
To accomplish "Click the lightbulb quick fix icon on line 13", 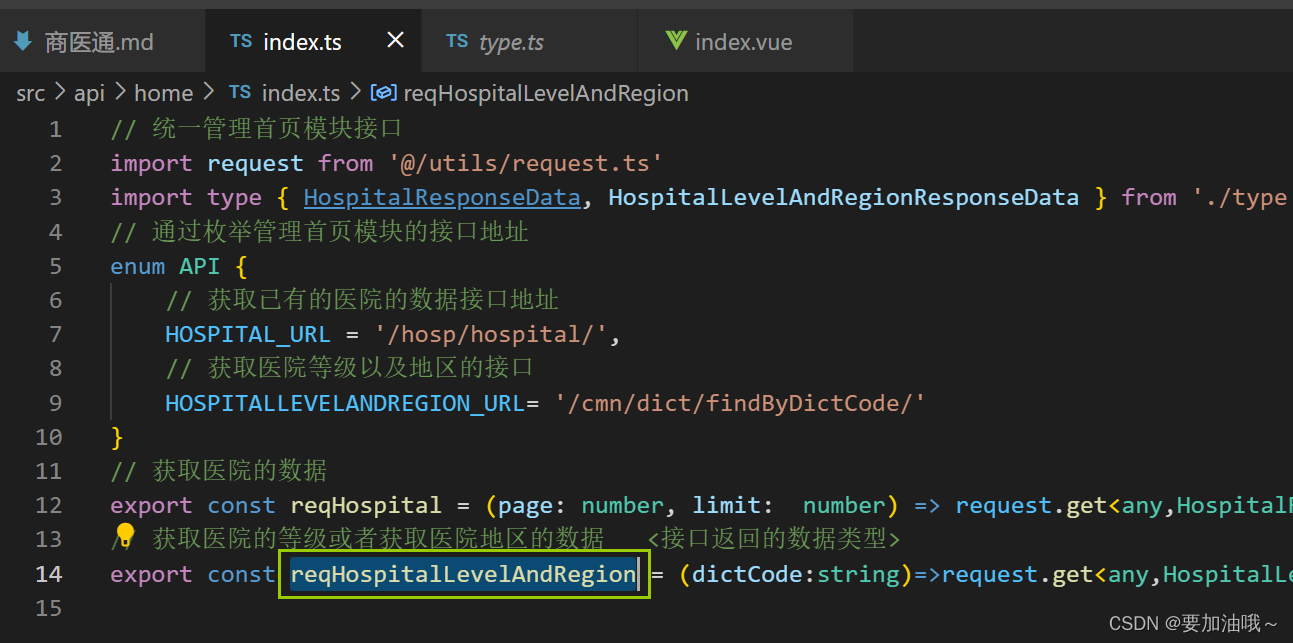I will click(123, 536).
